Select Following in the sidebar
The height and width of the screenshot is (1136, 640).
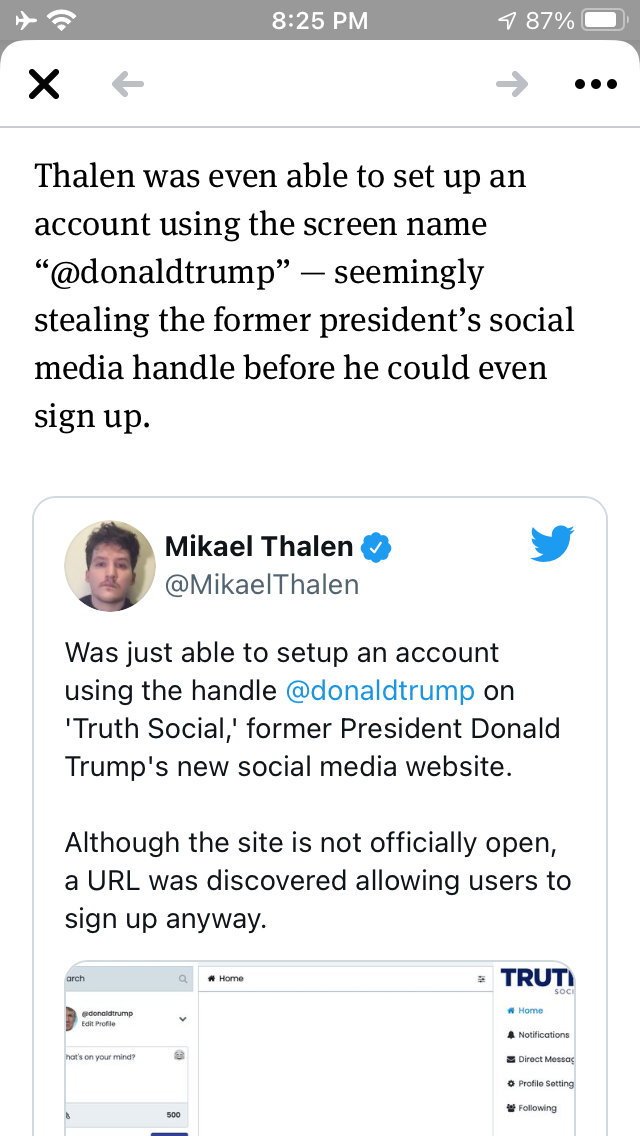click(x=537, y=1108)
